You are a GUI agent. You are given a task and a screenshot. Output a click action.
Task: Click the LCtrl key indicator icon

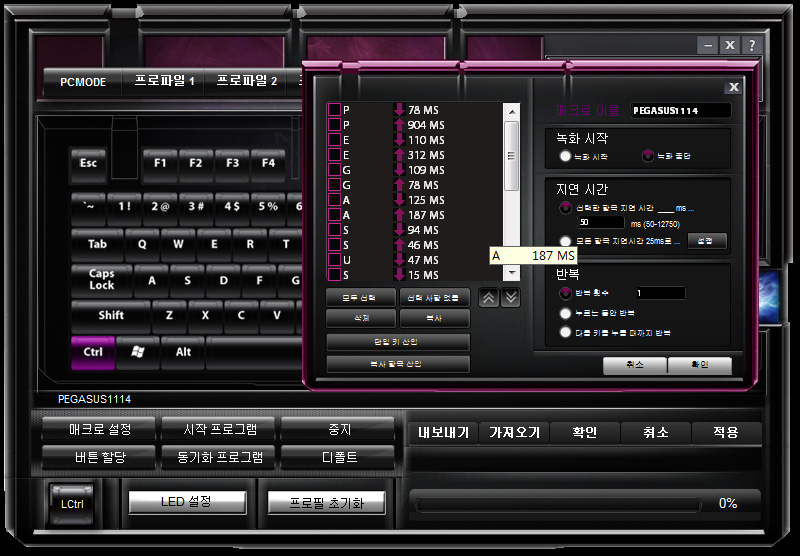tap(72, 504)
